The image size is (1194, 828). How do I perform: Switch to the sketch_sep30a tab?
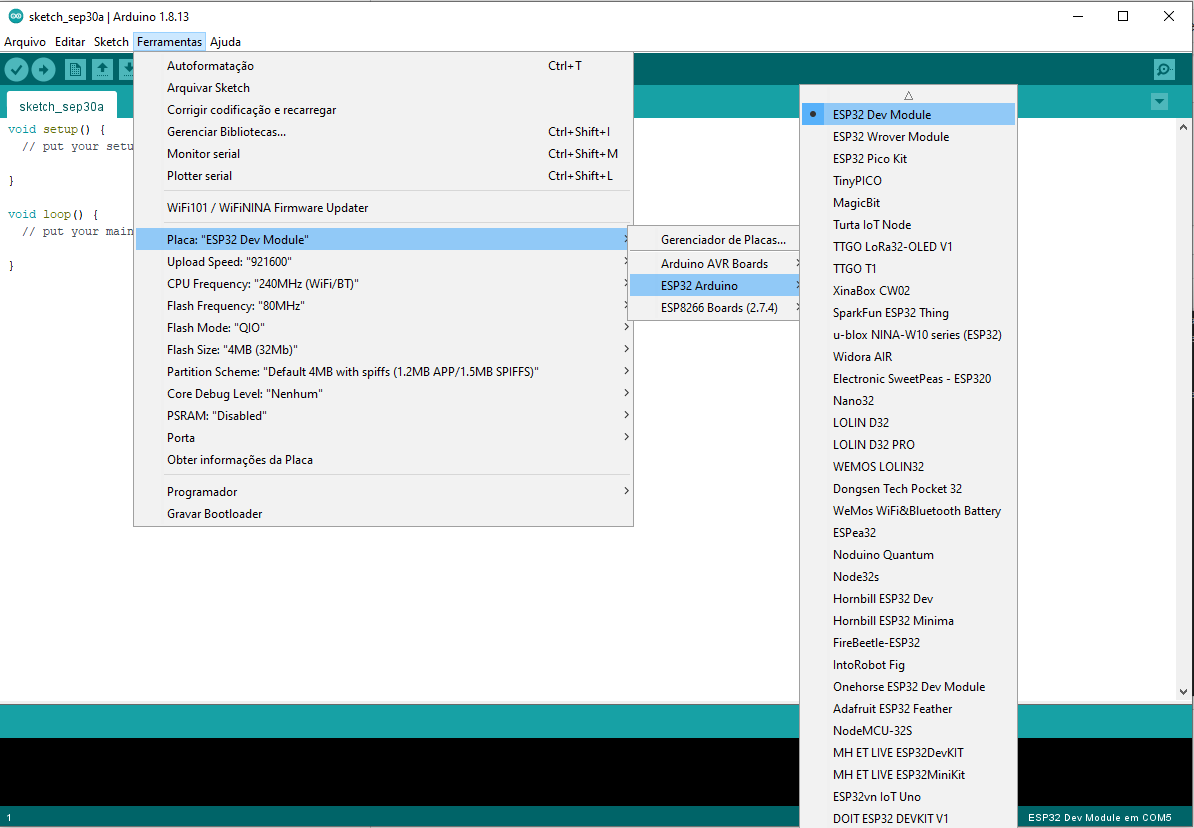(61, 107)
